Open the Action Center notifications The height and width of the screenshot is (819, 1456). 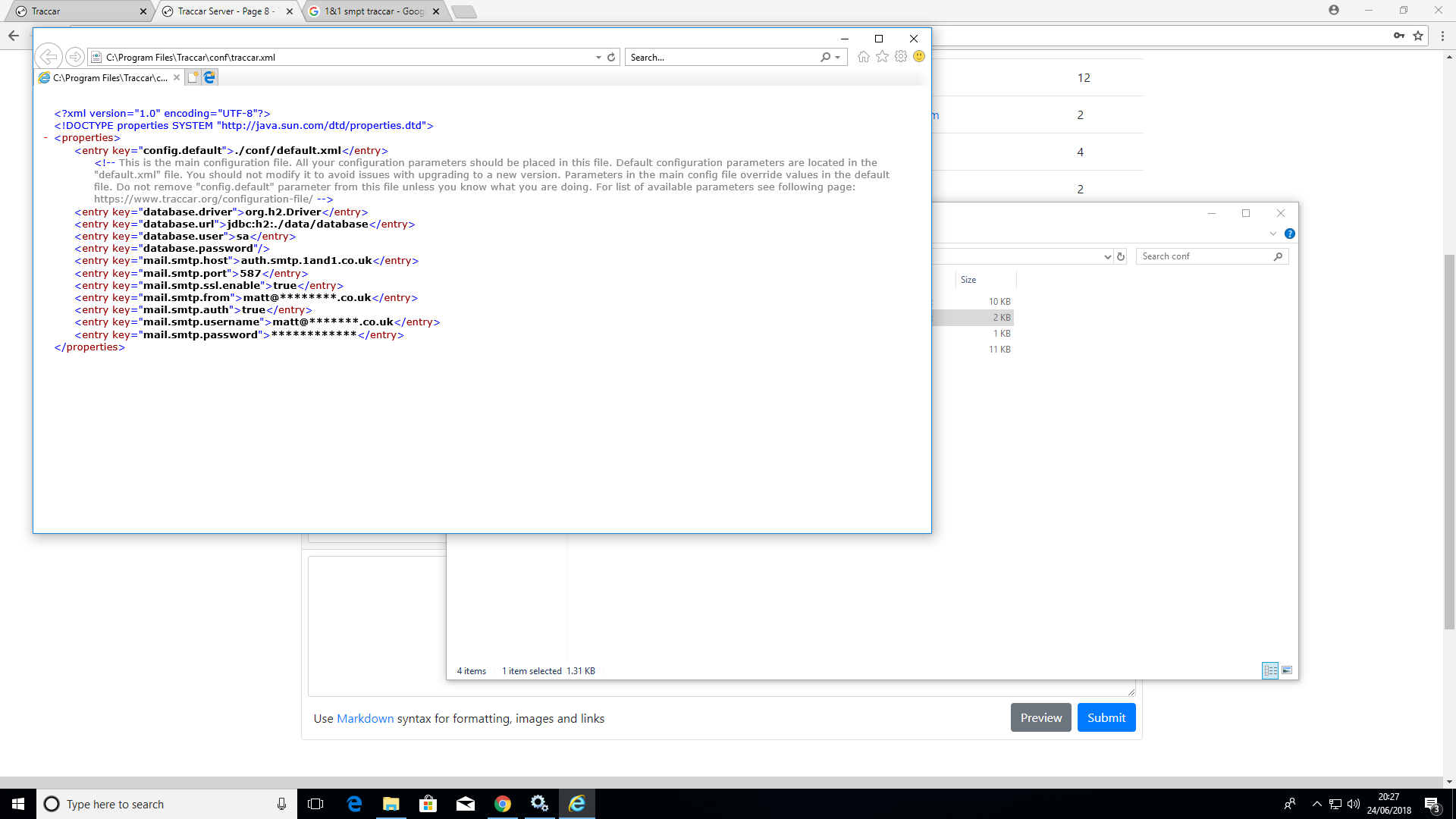[x=1432, y=805]
